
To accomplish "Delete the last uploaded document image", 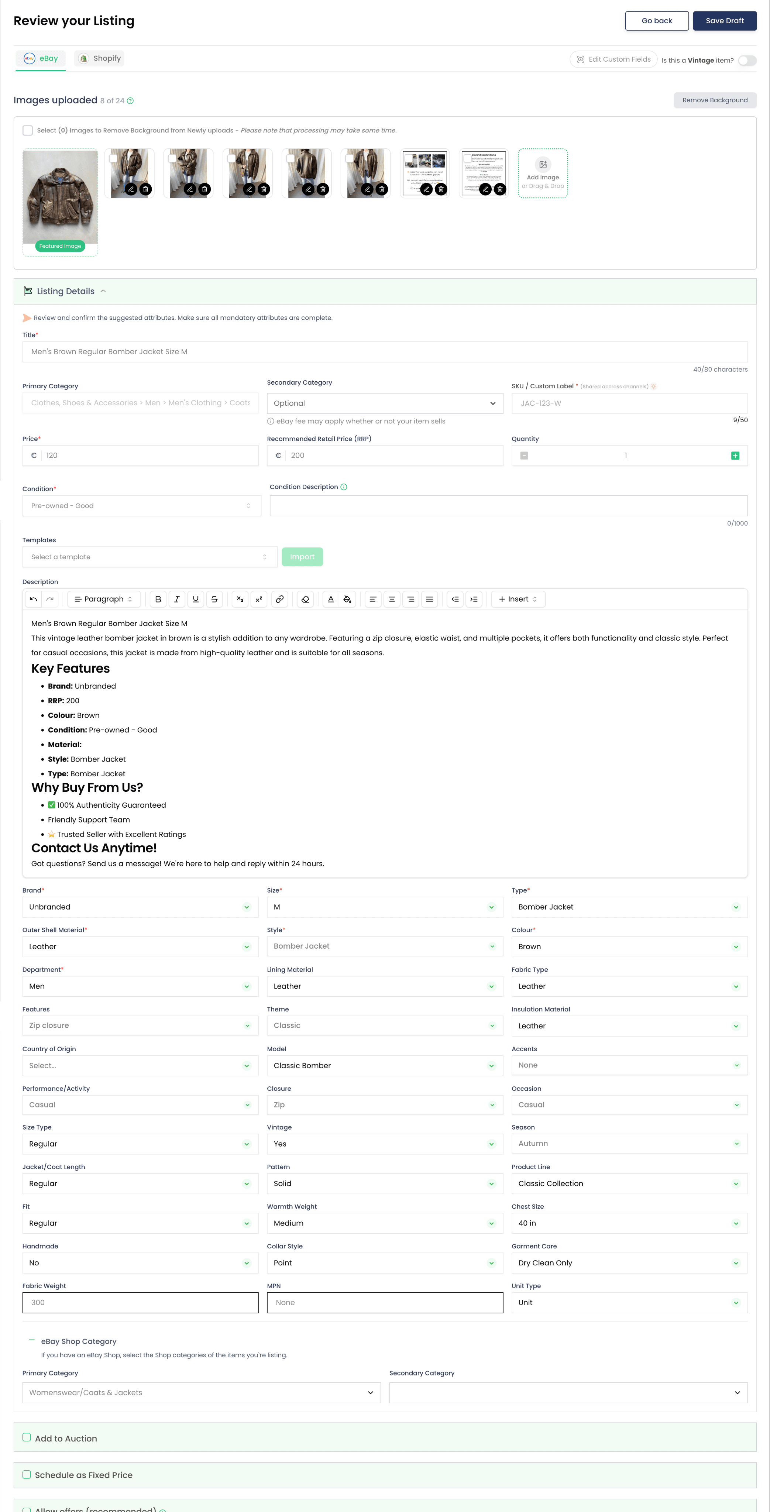I will (500, 189).
